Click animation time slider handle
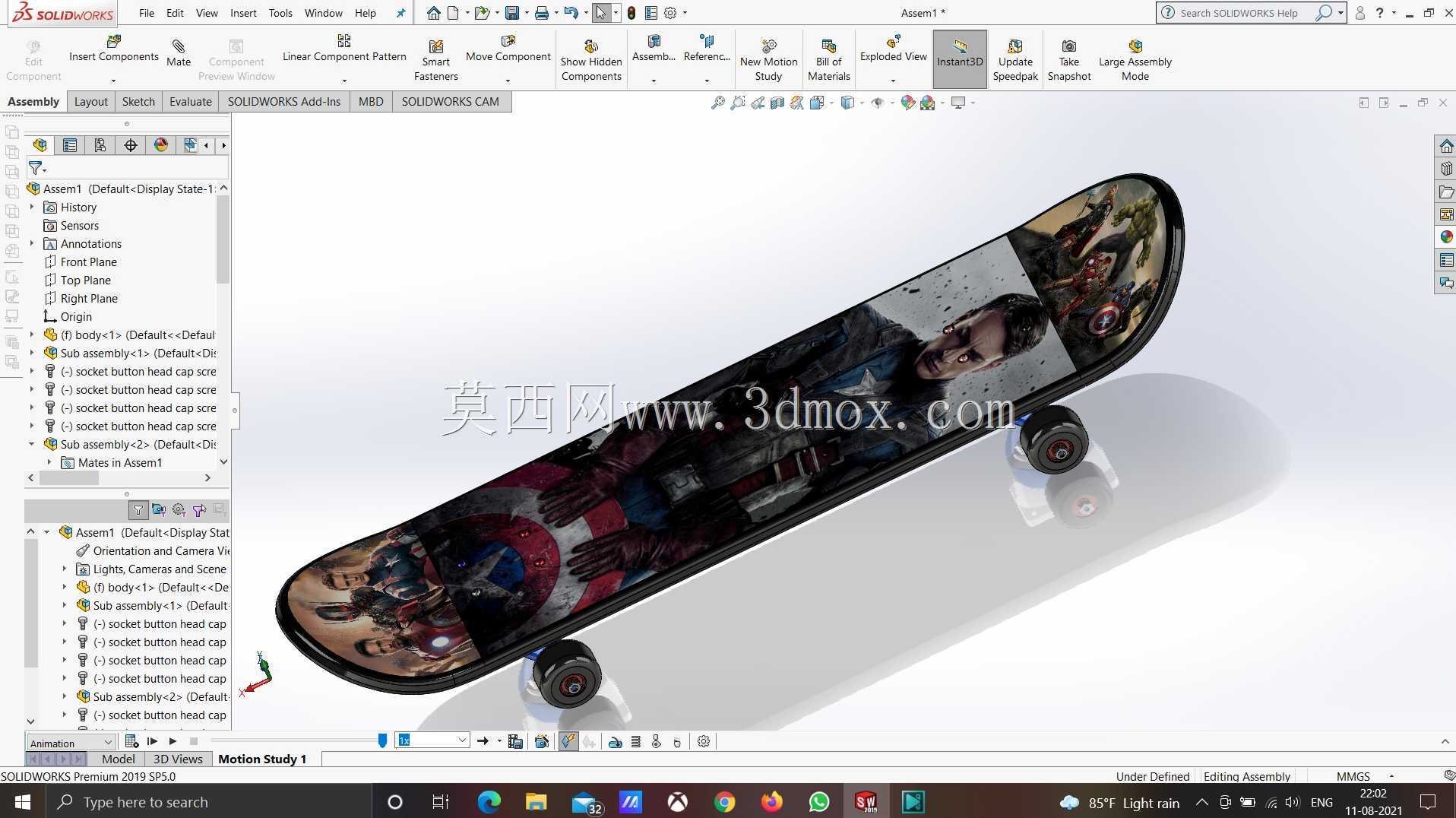1456x818 pixels. click(x=382, y=740)
